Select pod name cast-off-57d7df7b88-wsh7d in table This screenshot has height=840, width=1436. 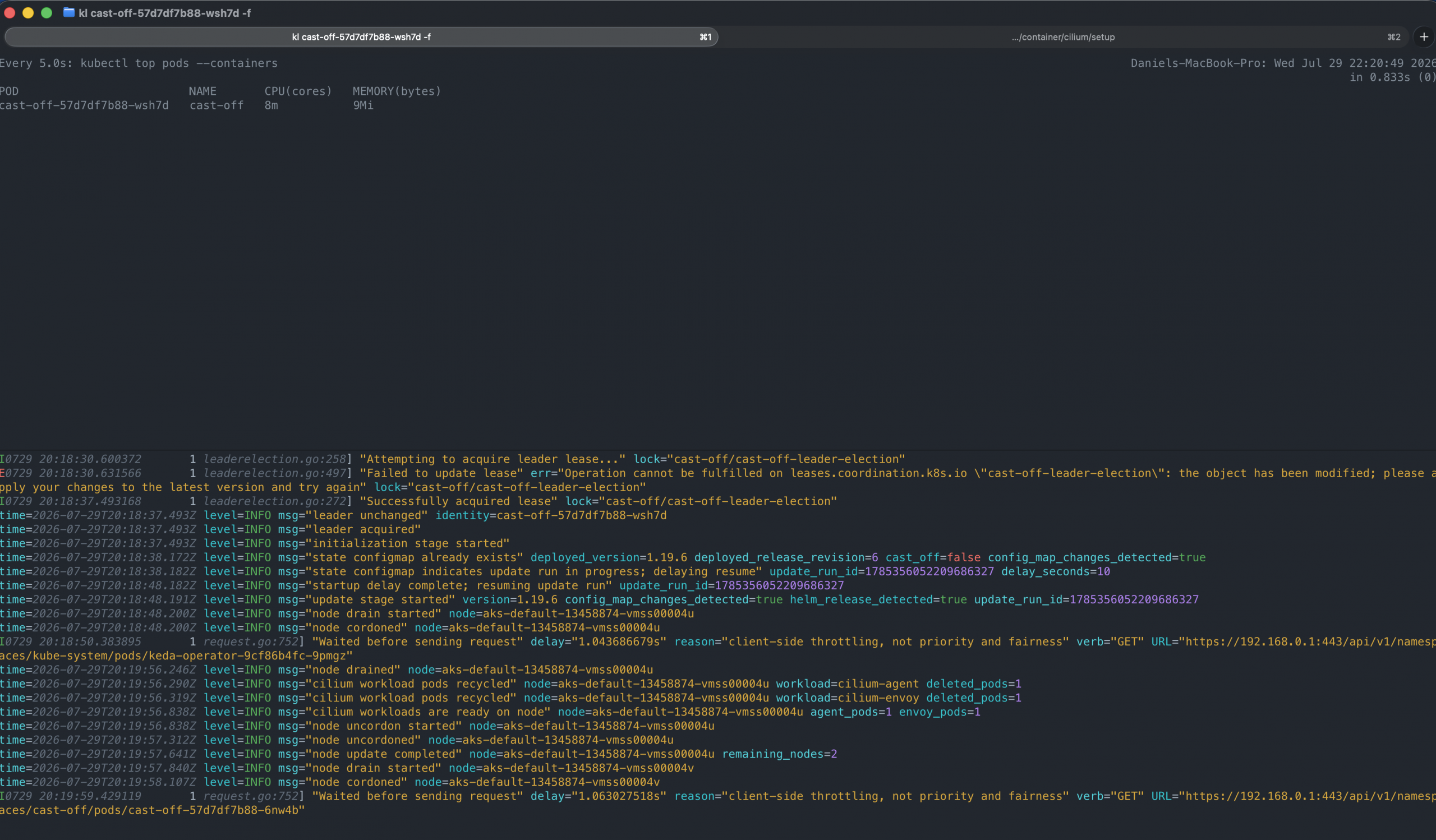click(x=84, y=105)
